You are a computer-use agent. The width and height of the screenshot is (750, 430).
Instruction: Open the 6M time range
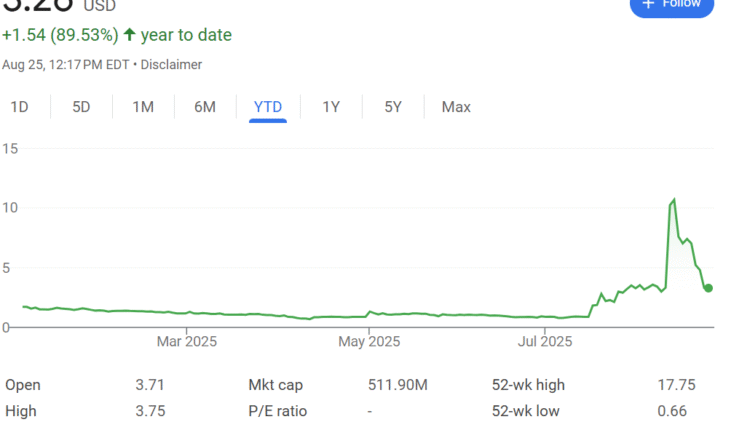[x=205, y=107]
